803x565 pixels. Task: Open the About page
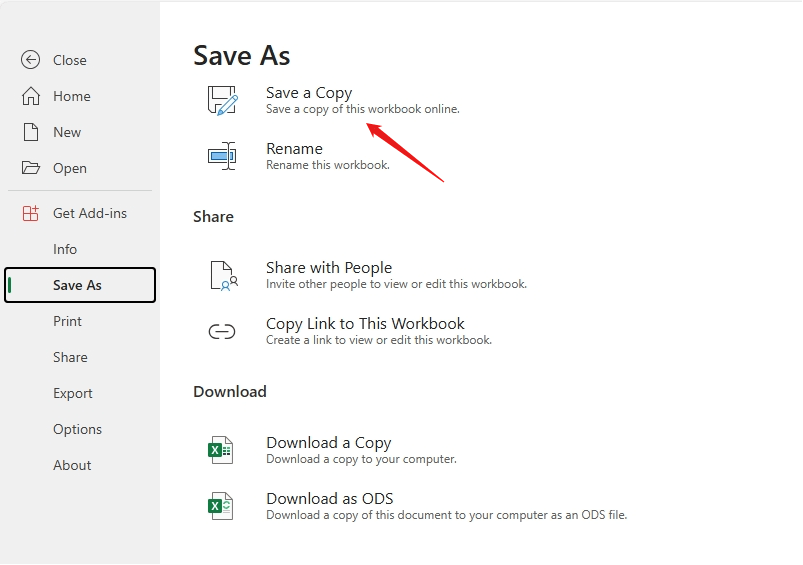pyautogui.click(x=72, y=465)
